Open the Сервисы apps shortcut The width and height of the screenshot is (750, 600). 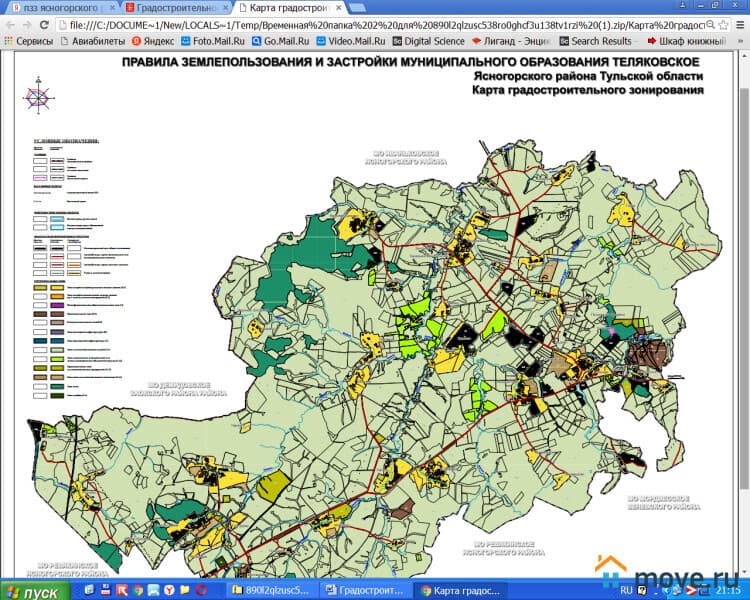point(29,41)
